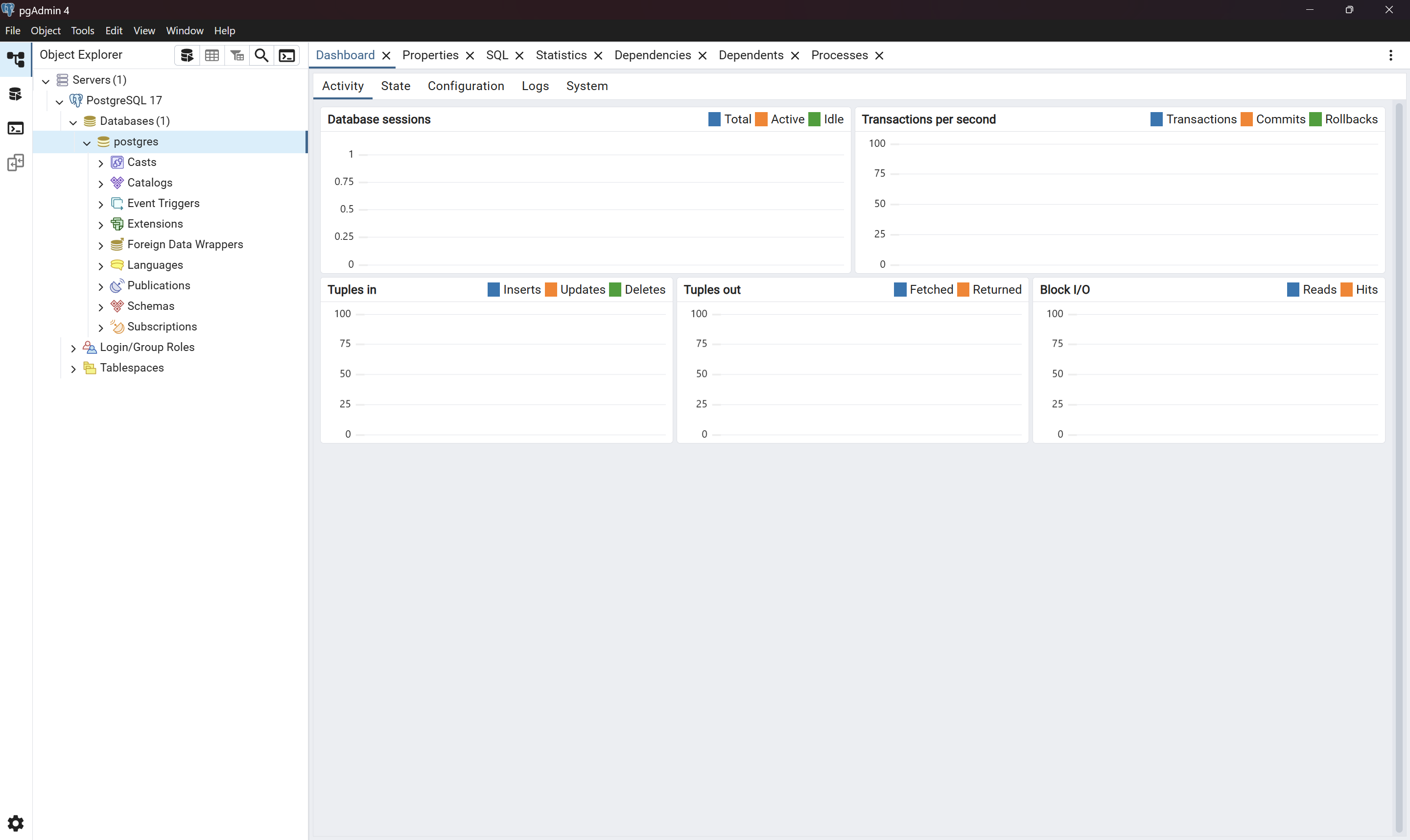This screenshot has height=840, width=1410.
Task: Click Search Objects magnifier icon
Action: (x=261, y=55)
